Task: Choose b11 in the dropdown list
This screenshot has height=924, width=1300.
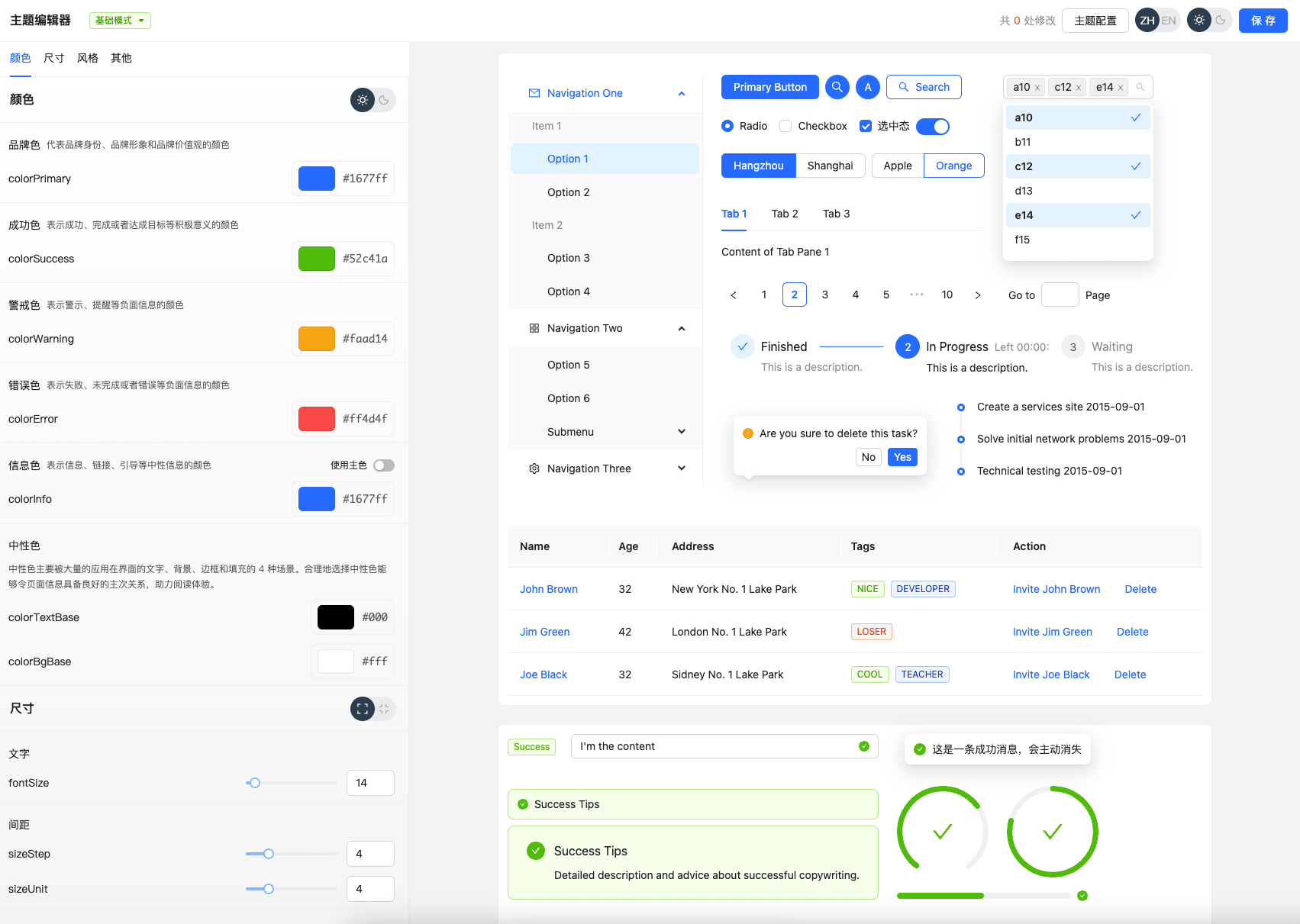Action: pos(1078,142)
